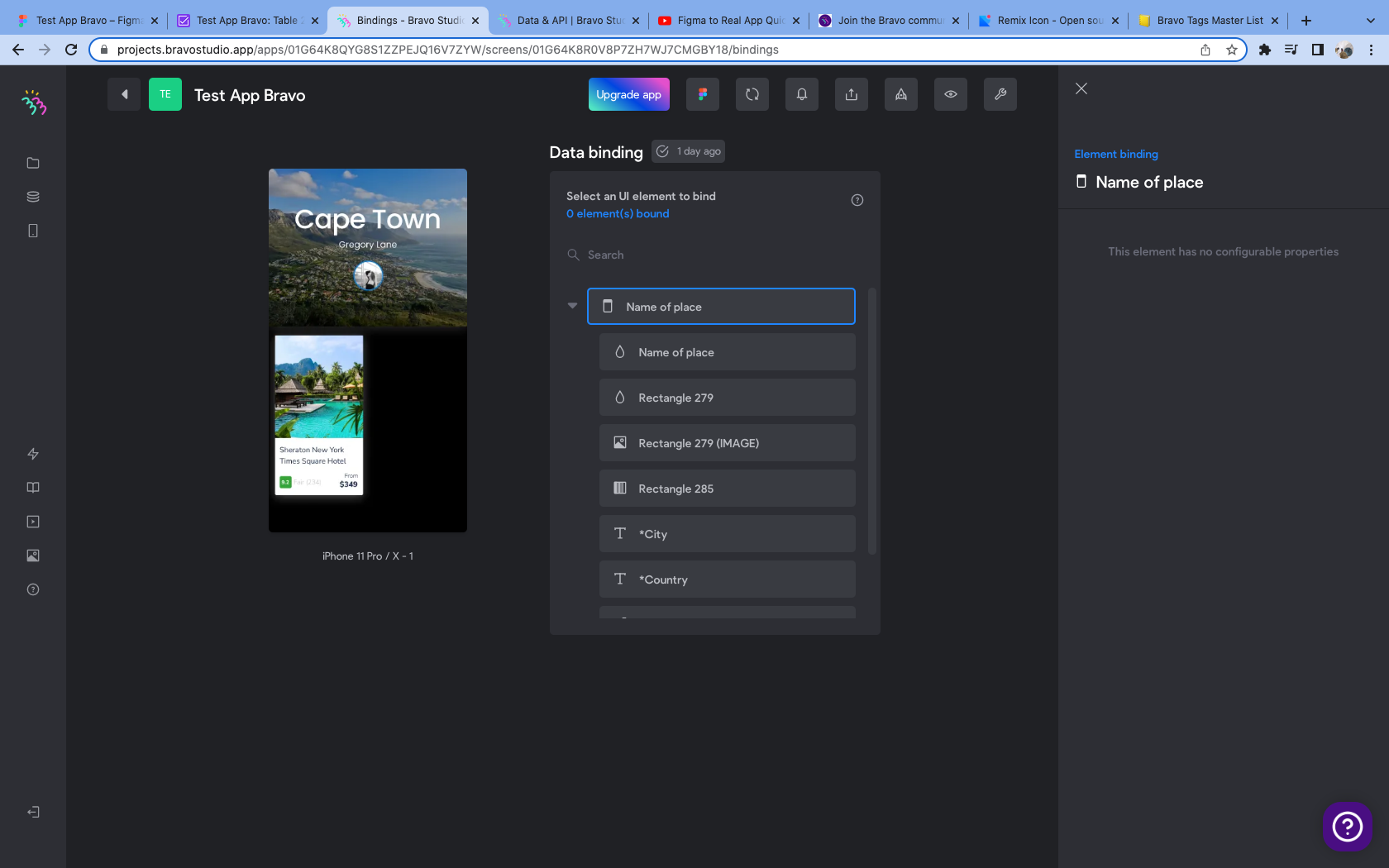Reload the page with browser refresh
1389x868 pixels.
pyautogui.click(x=71, y=50)
